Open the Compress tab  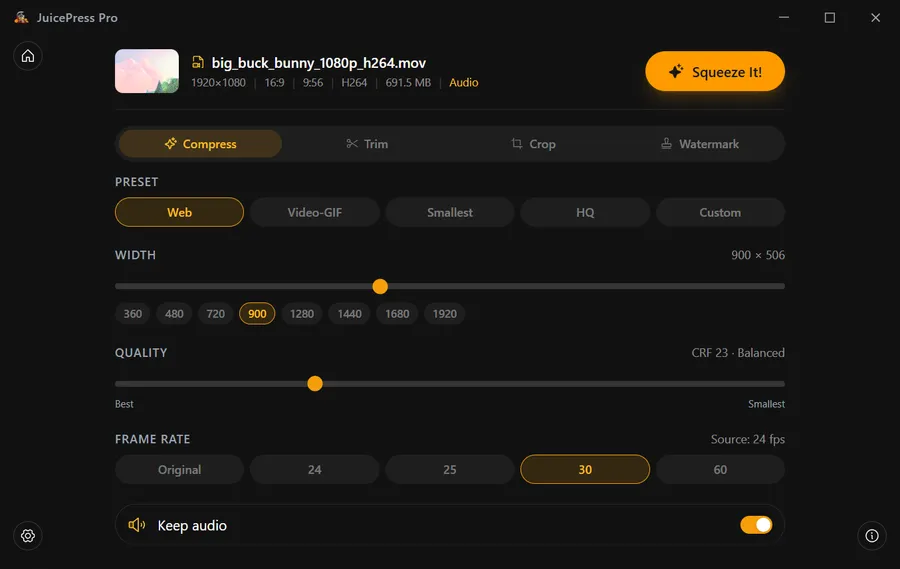click(201, 144)
